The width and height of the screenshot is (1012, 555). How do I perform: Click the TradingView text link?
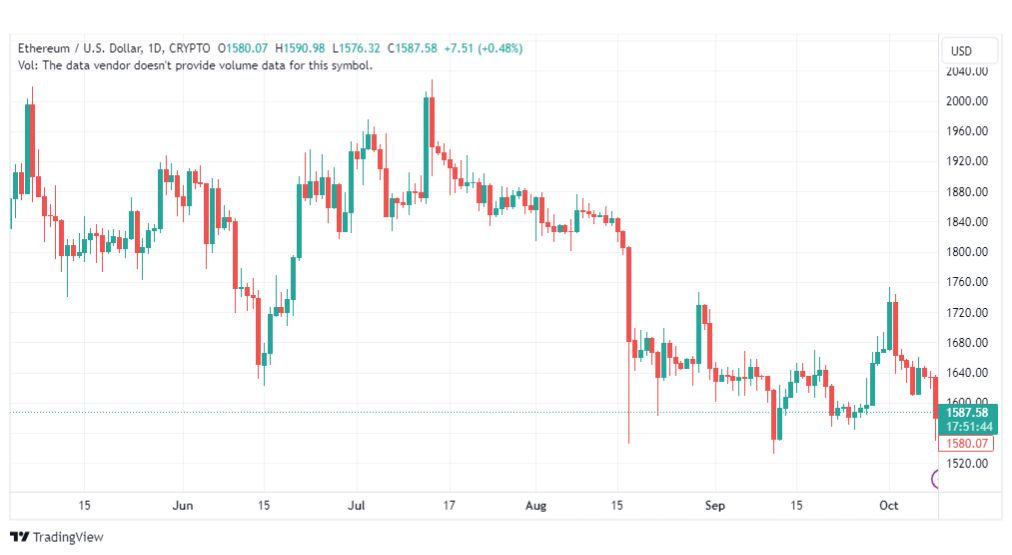pos(68,537)
